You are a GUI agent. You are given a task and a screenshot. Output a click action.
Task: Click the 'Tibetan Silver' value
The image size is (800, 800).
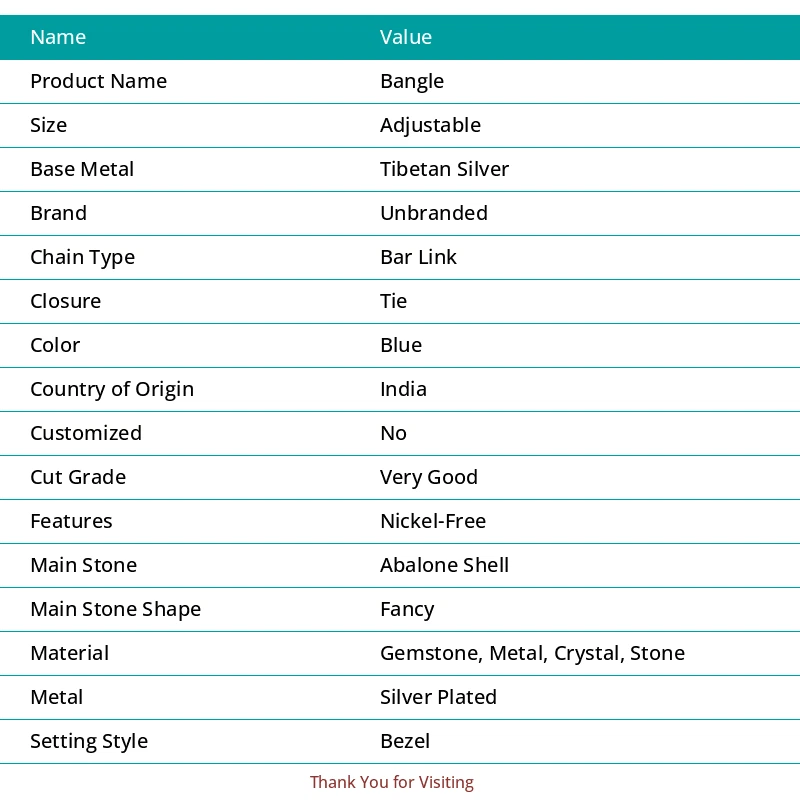(x=444, y=170)
